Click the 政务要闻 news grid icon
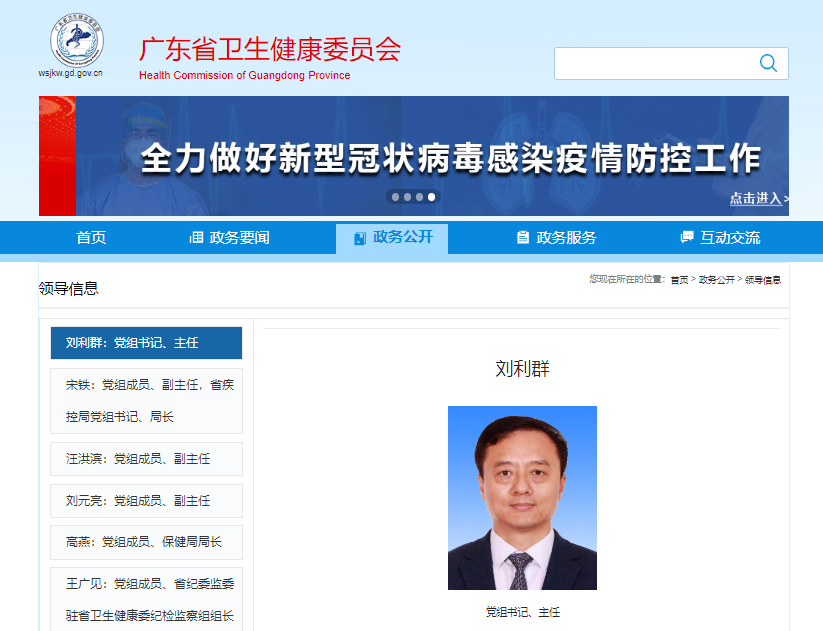Screen dimensions: 823x631 pos(196,237)
